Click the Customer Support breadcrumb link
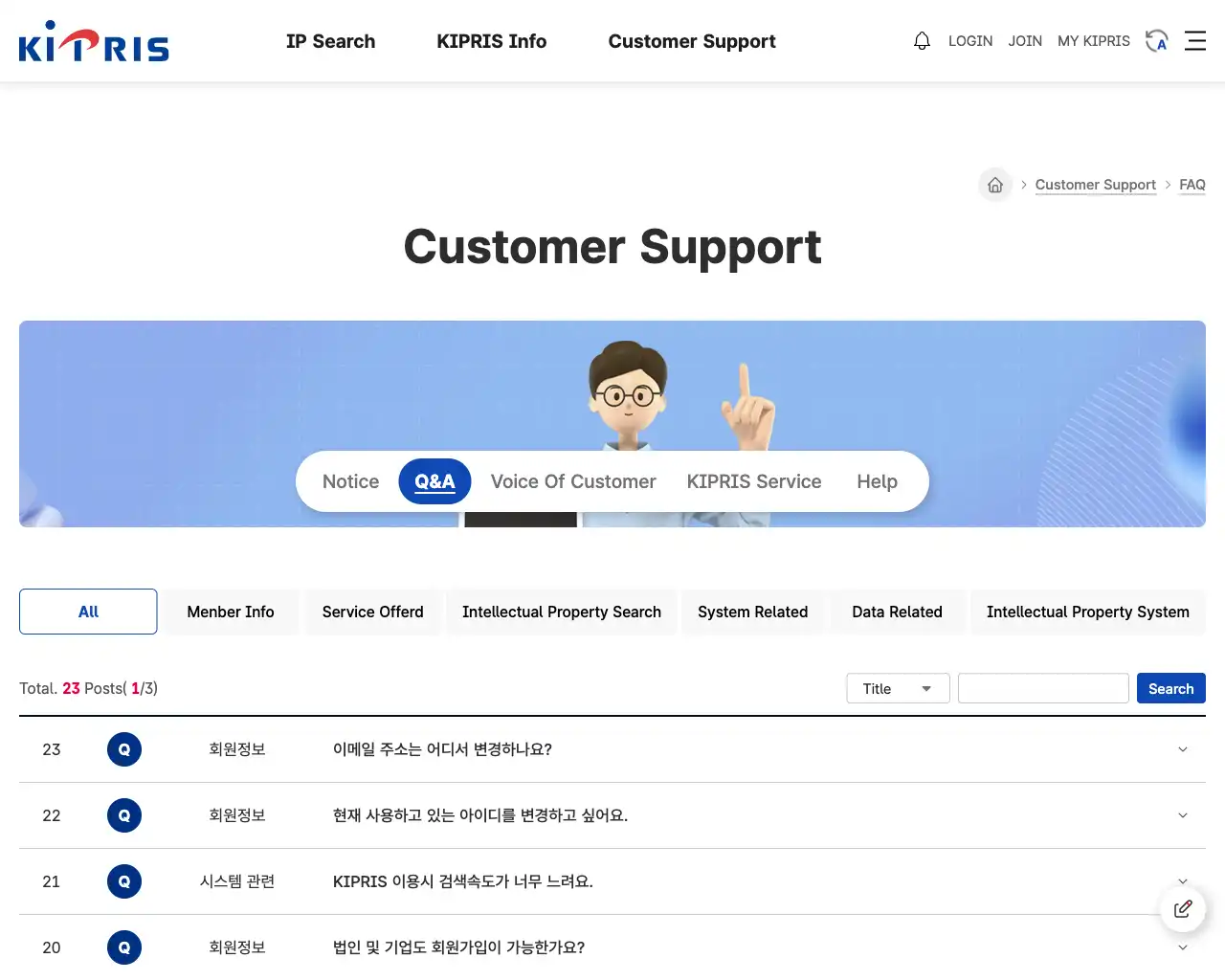 [1096, 185]
